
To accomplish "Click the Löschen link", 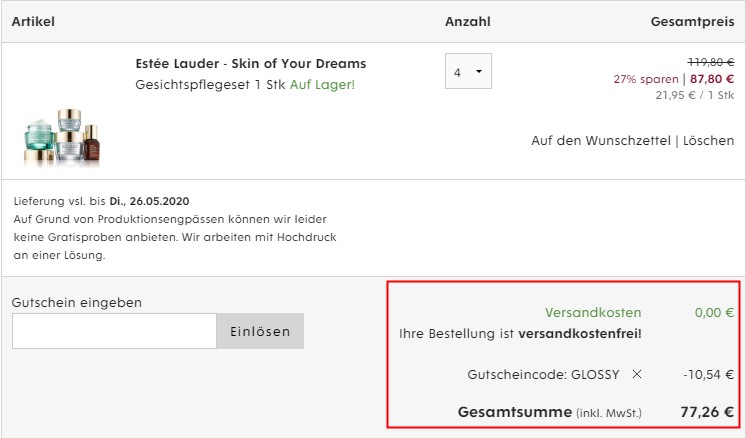I will [x=708, y=141].
